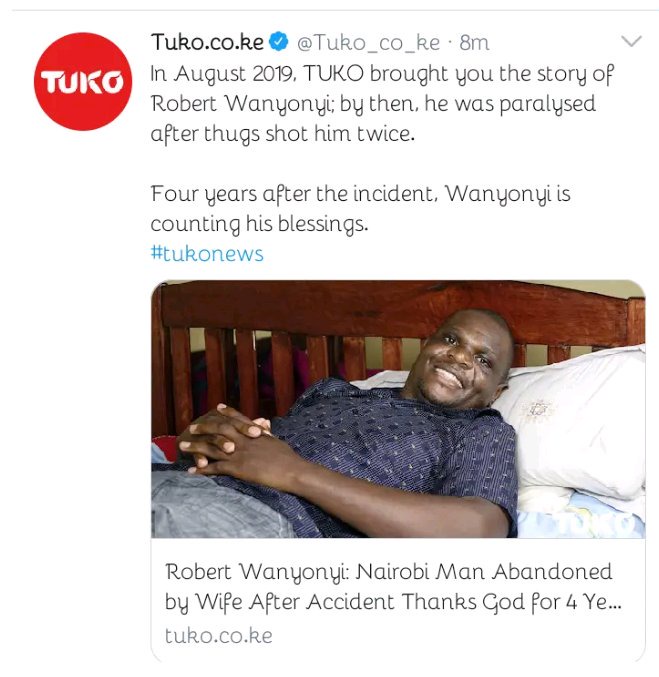Click the blue verified badge
The width and height of the screenshot is (659, 677).
click(x=279, y=42)
